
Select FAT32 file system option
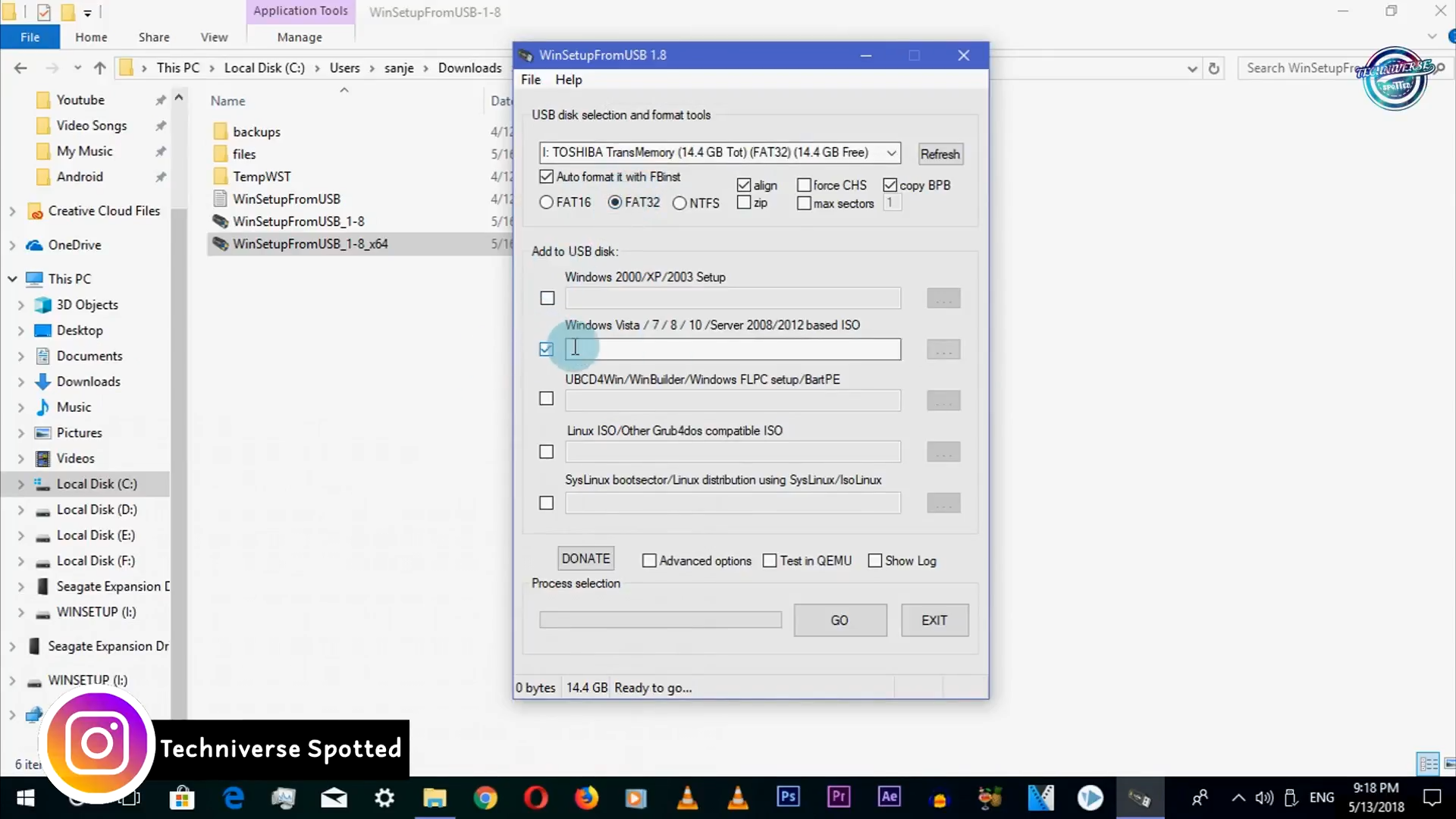click(615, 202)
